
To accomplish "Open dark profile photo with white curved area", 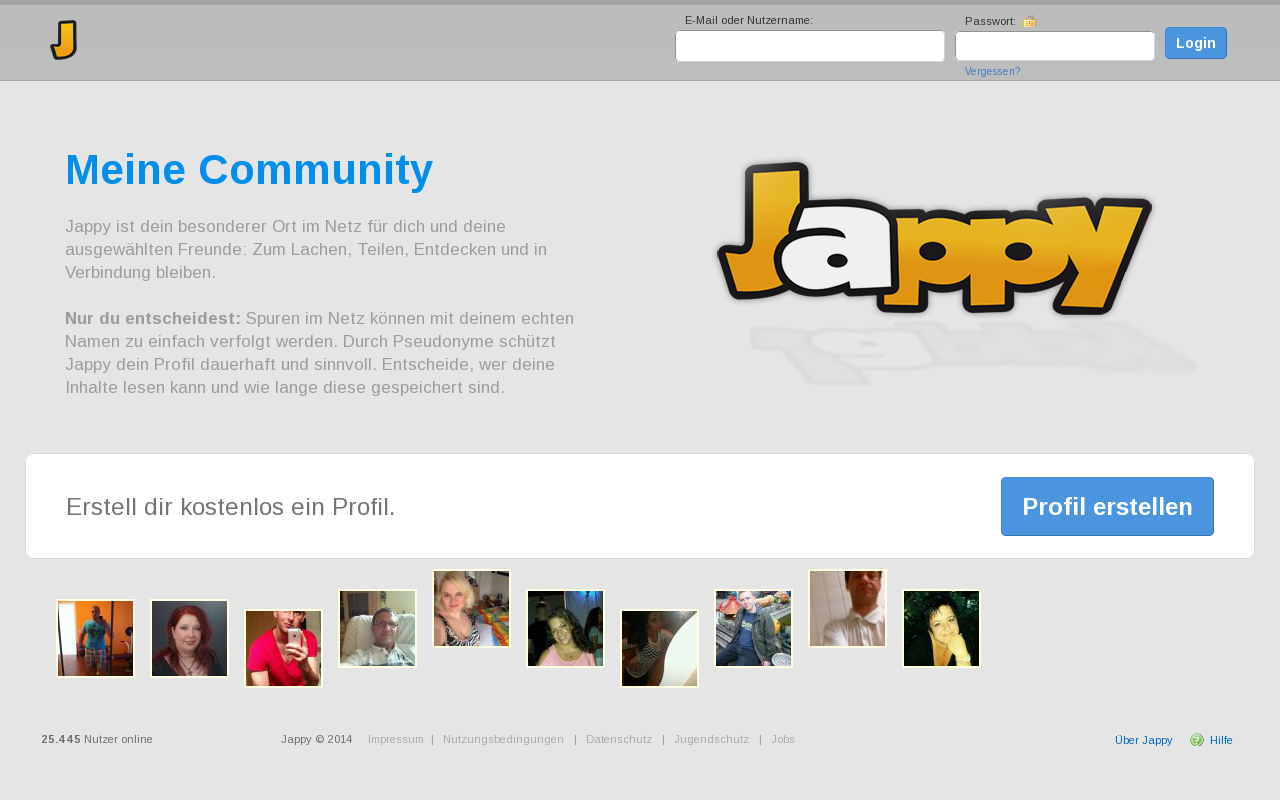I will pos(659,648).
